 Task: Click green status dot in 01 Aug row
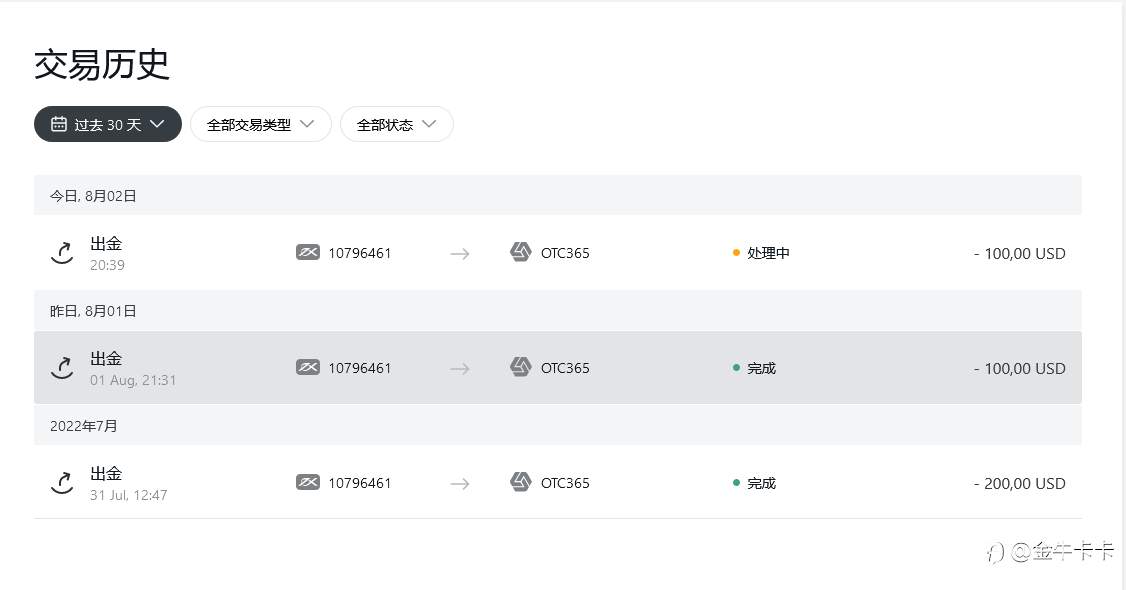[736, 367]
